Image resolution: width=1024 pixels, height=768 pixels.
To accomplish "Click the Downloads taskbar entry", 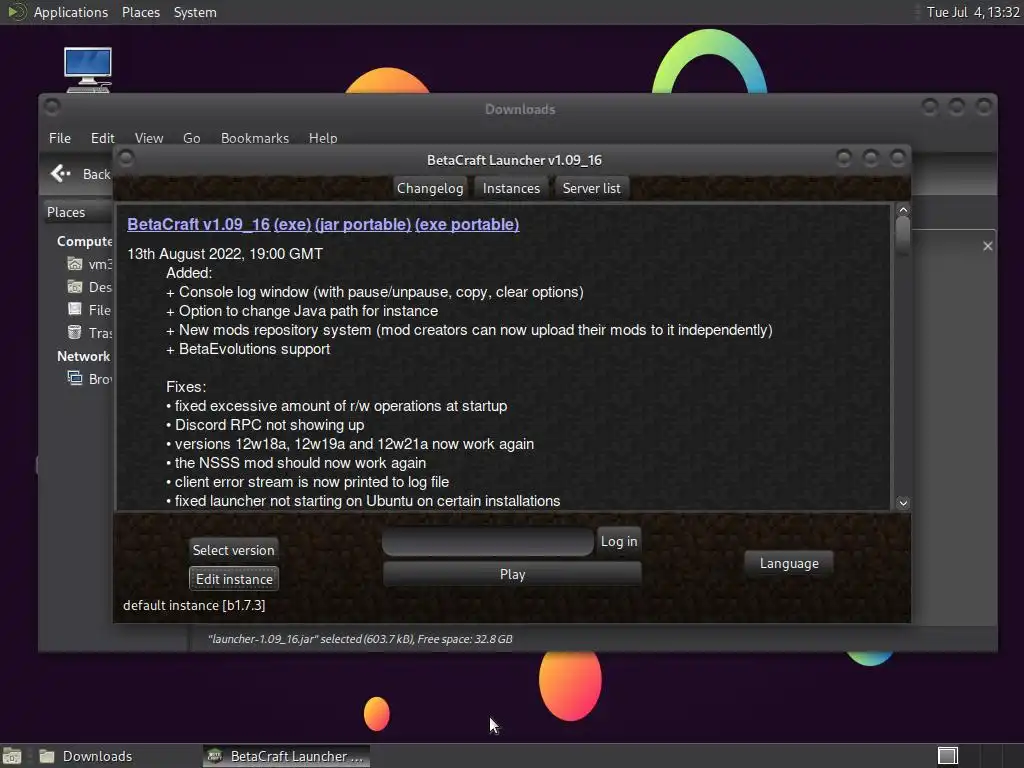I will pos(86,756).
